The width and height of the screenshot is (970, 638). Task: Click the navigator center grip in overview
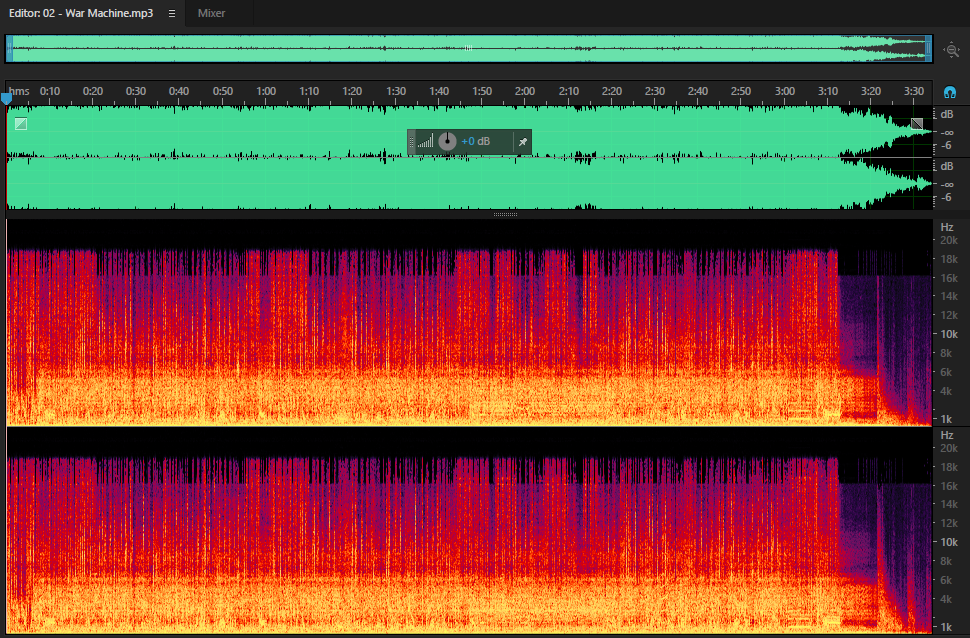468,48
